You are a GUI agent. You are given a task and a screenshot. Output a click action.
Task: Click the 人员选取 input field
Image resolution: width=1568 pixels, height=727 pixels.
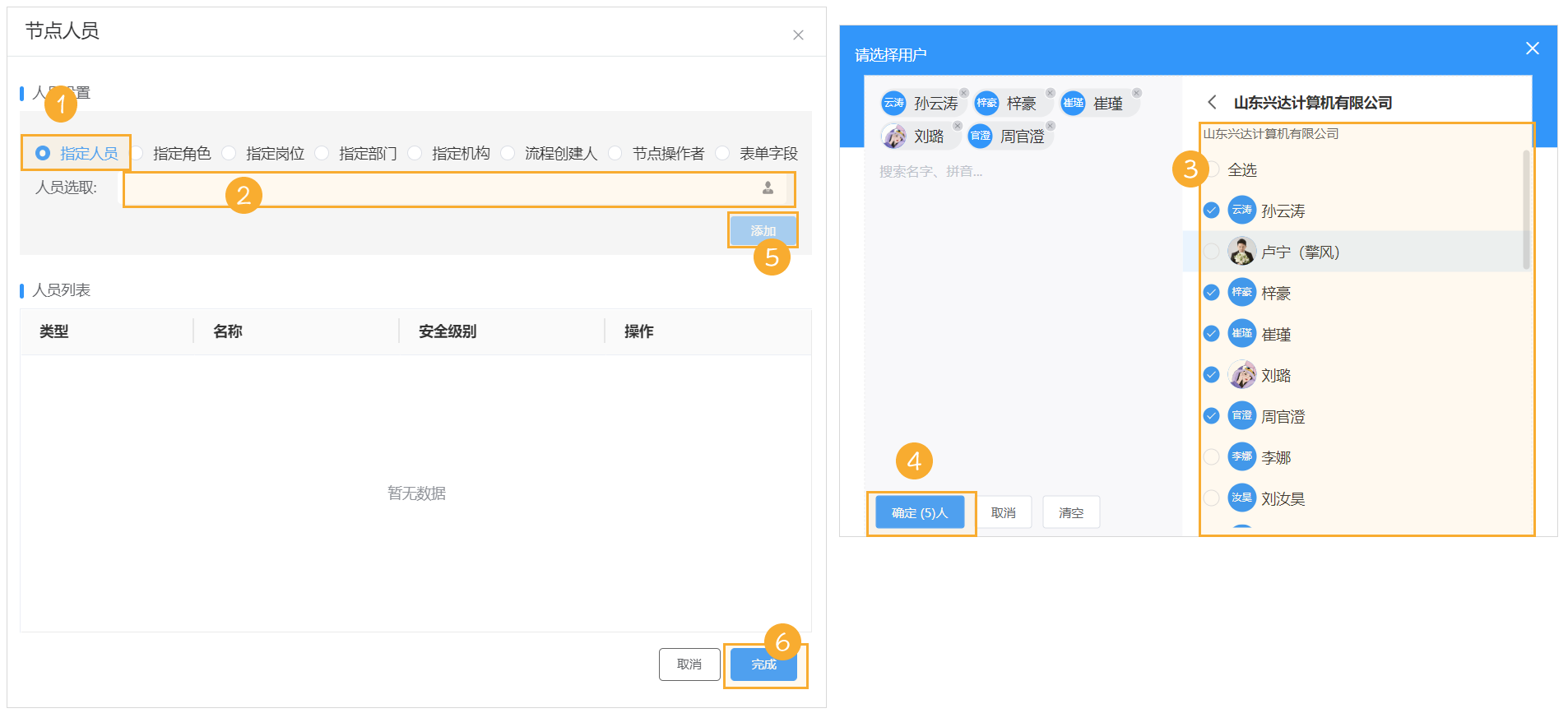pos(459,189)
